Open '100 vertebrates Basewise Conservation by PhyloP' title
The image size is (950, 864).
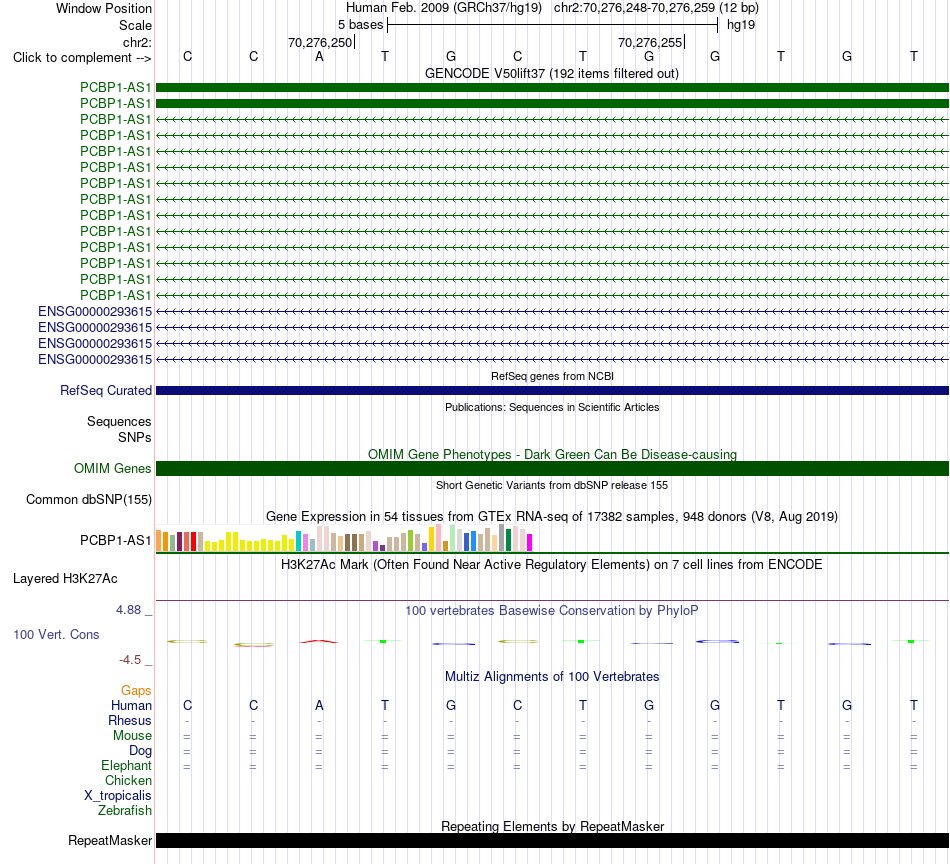[551, 610]
